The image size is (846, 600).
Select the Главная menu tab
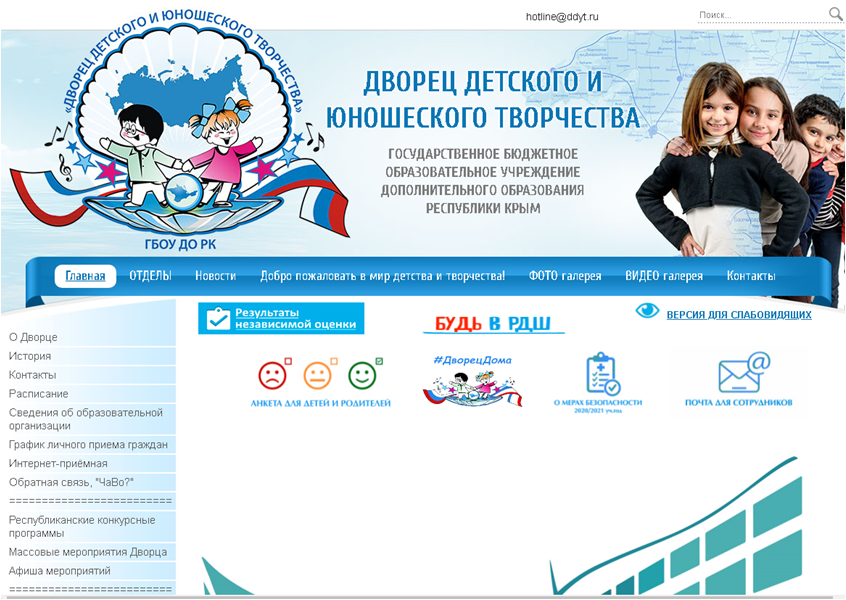pyautogui.click(x=85, y=276)
